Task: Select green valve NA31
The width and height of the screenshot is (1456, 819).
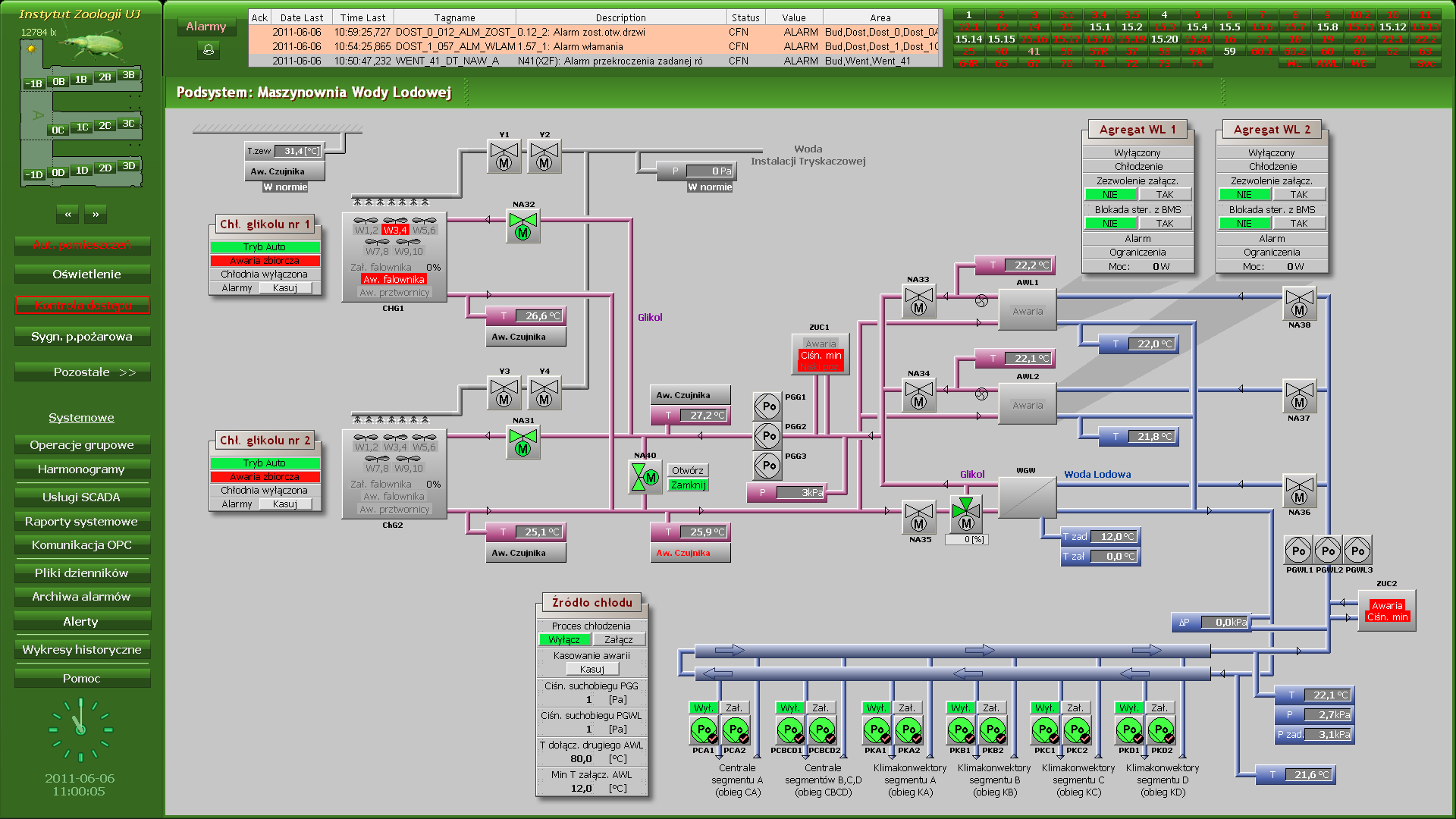Action: (523, 442)
